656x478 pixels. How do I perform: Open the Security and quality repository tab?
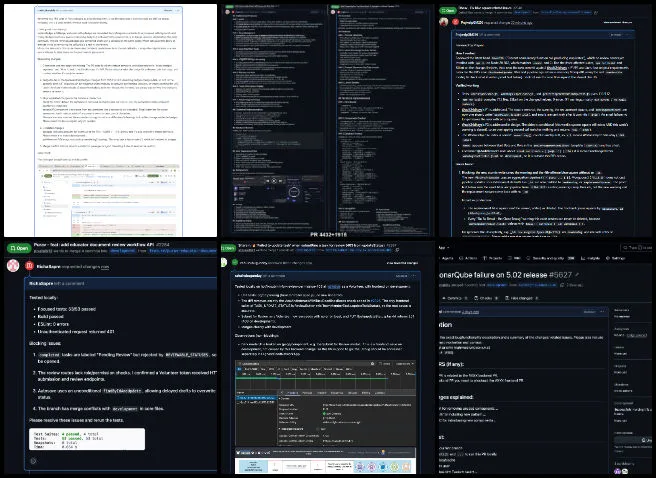point(551,258)
